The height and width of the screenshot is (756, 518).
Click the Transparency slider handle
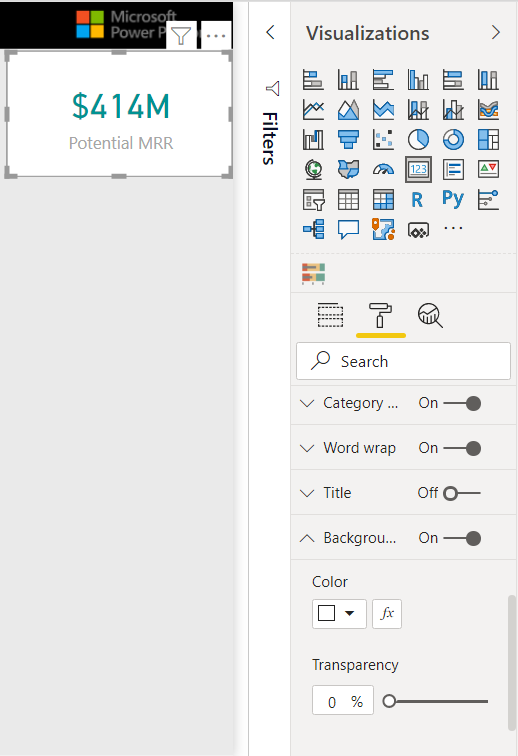coord(389,701)
